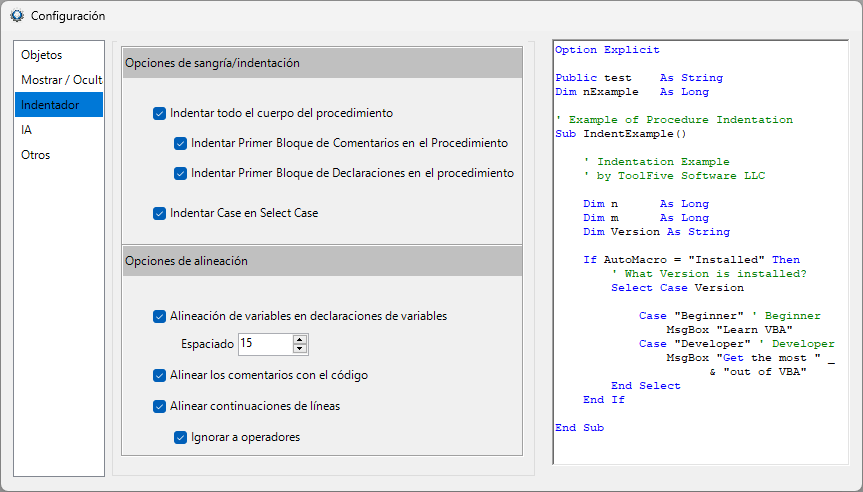Click 'Select Case Version' line in preview
Screen dimensions: 863x492
pyautogui.click(x=678, y=288)
